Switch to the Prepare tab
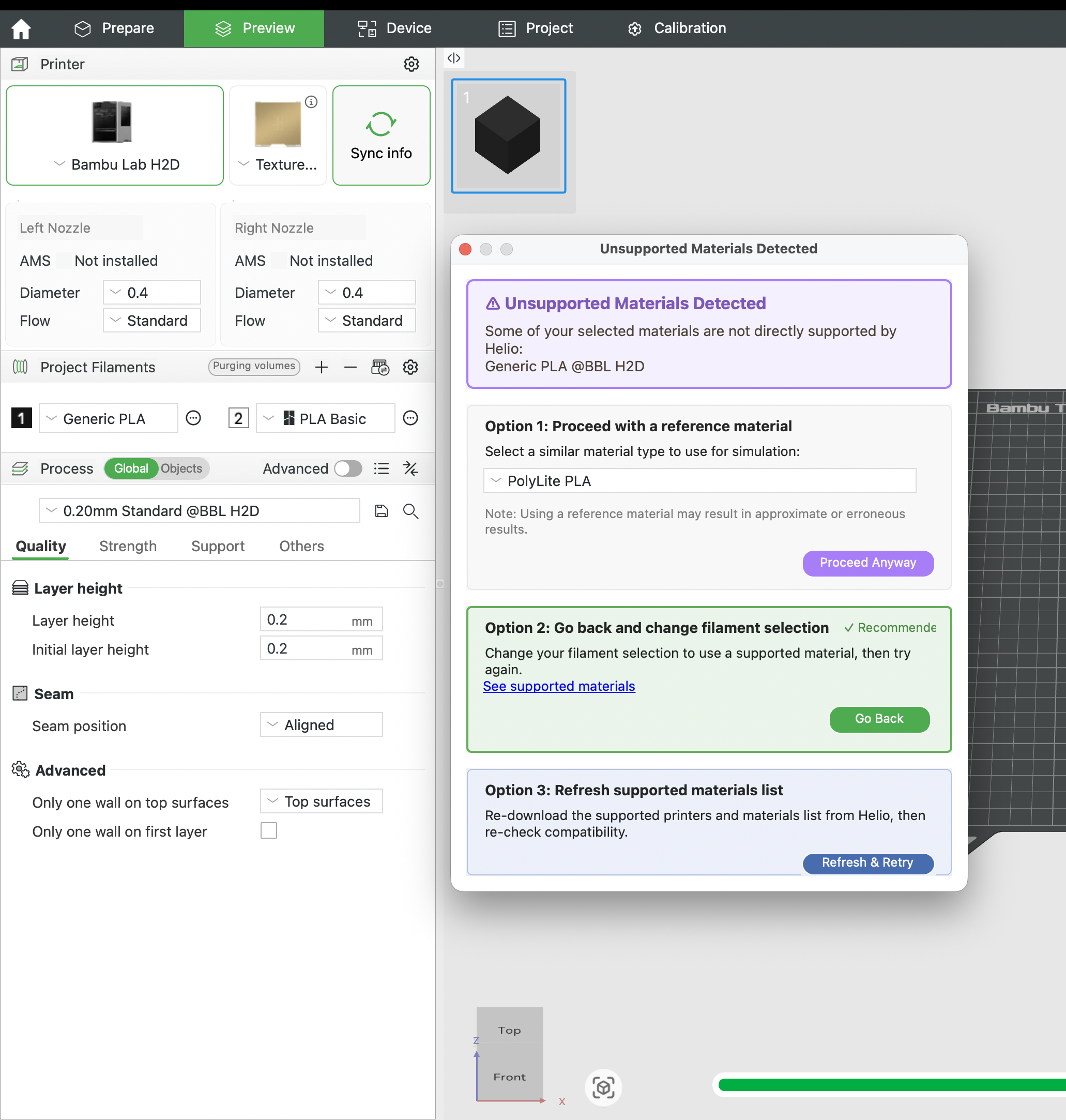1066x1120 pixels. click(x=115, y=28)
